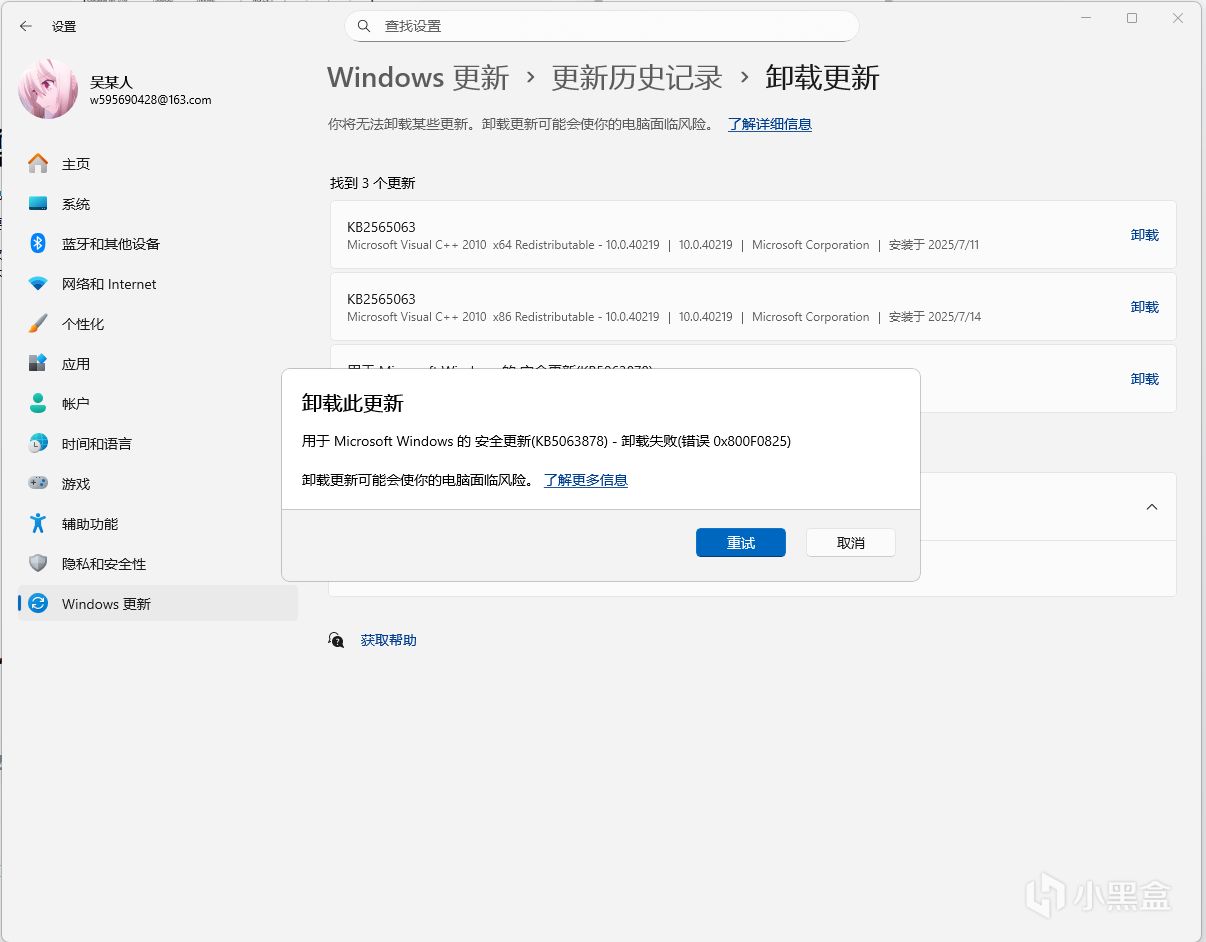Click 取消 in the uninstall dialog
Image resolution: width=1206 pixels, height=942 pixels.
click(x=851, y=542)
